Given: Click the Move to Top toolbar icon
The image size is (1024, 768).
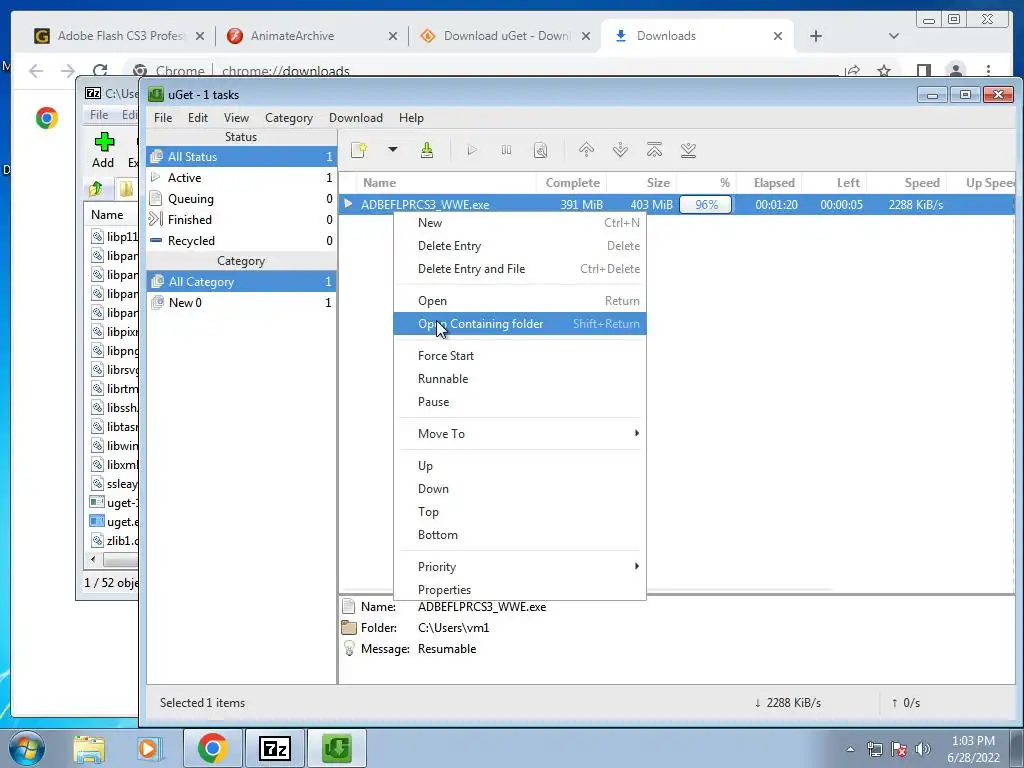Looking at the screenshot, I should (x=654, y=150).
